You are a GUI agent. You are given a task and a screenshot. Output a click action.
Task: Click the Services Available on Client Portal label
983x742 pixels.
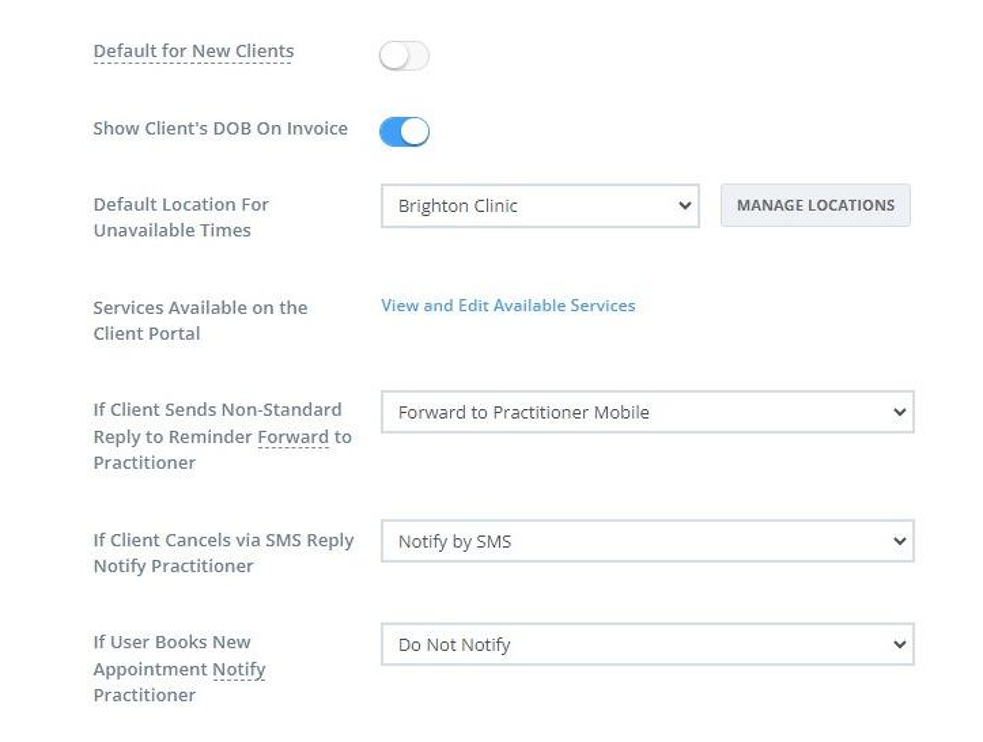point(199,320)
